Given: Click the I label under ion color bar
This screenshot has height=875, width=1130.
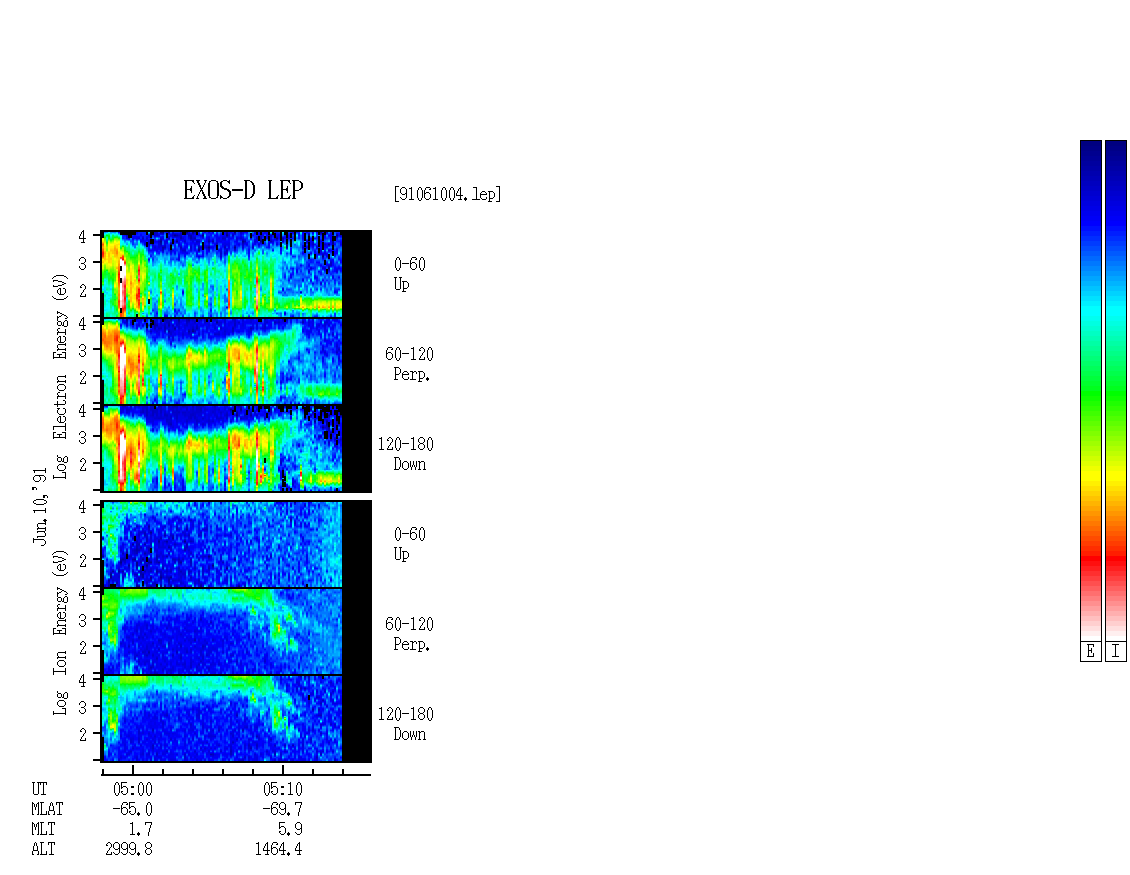Looking at the screenshot, I should pyautogui.click(x=1116, y=652).
